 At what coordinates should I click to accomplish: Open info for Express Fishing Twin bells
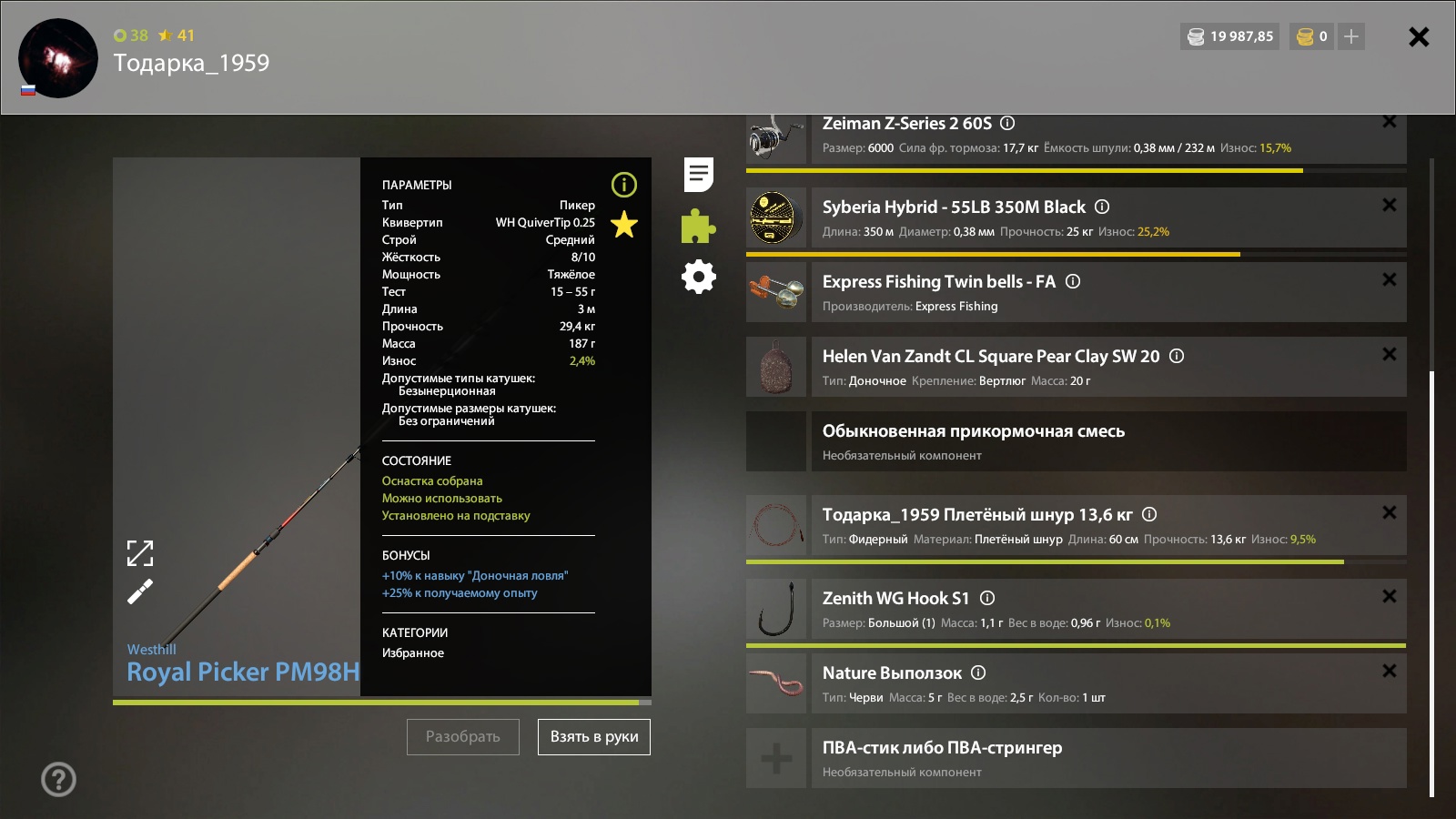[x=1073, y=281]
